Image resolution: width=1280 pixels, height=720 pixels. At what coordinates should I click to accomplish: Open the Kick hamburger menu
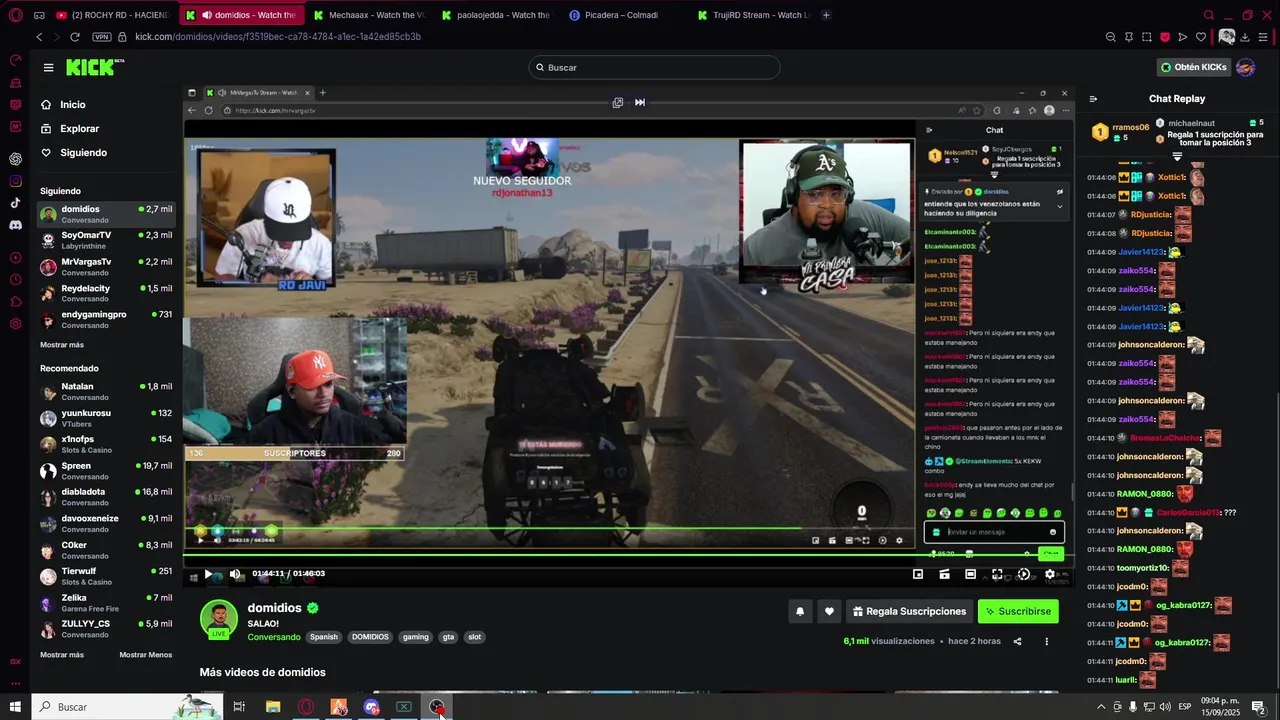coord(48,67)
